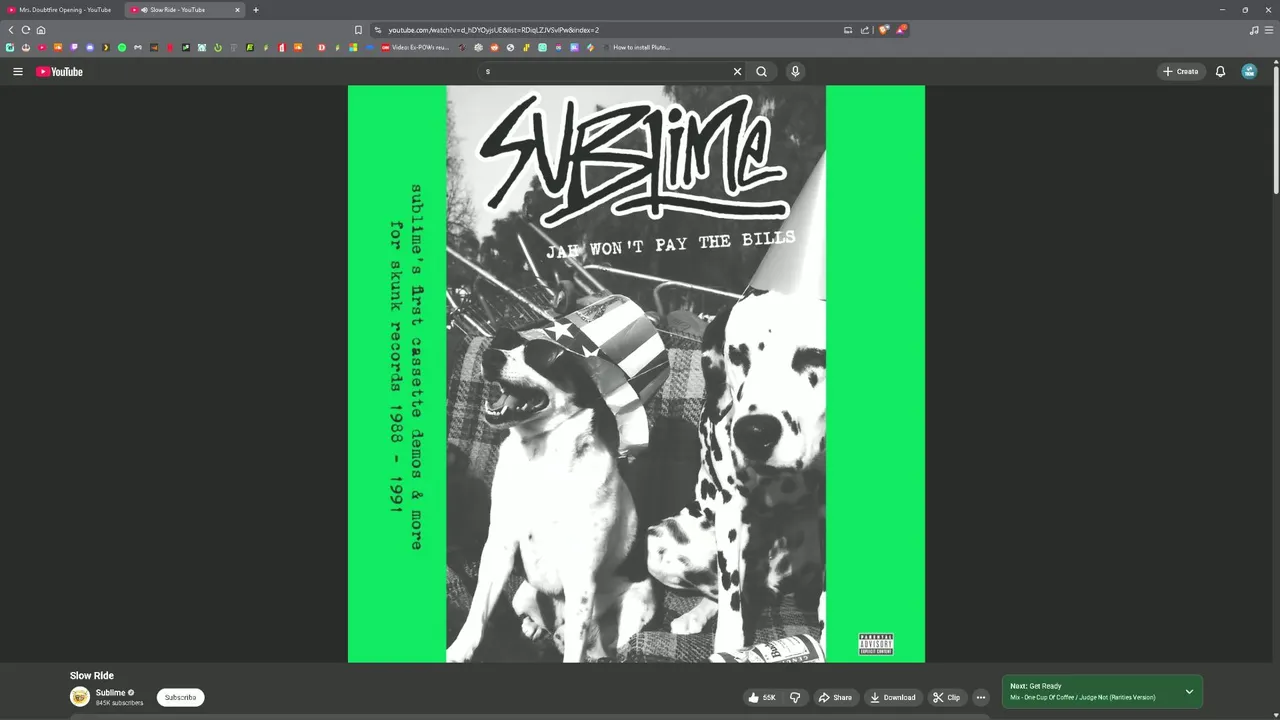Open the Video: Ex-POWs bookmark
The image size is (1280, 720).
(x=415, y=47)
